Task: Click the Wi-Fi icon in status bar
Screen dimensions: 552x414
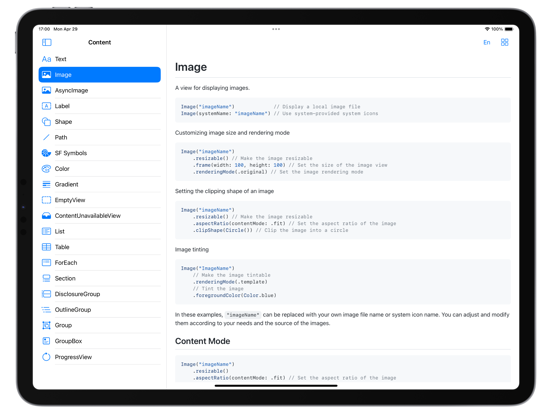Action: [487, 29]
